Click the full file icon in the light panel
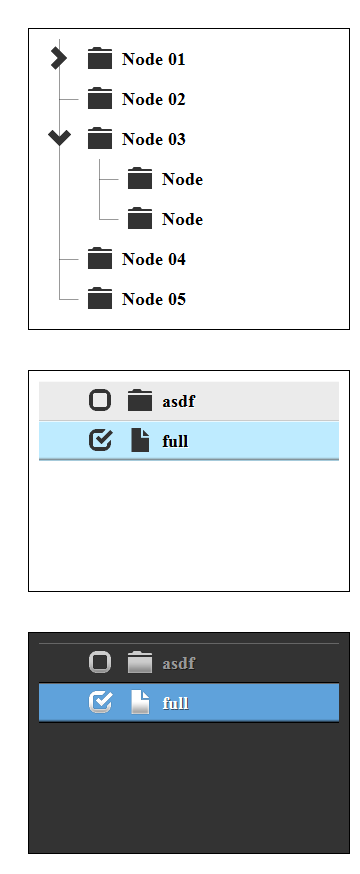This screenshot has height=874, width=360. click(x=140, y=440)
